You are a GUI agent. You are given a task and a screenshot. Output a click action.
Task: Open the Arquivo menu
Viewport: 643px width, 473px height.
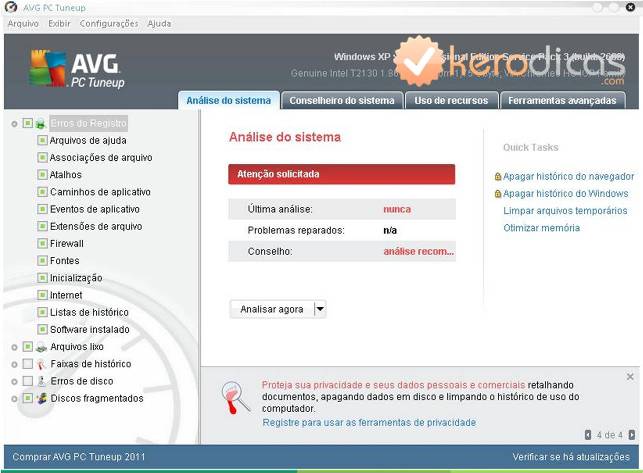23,24
